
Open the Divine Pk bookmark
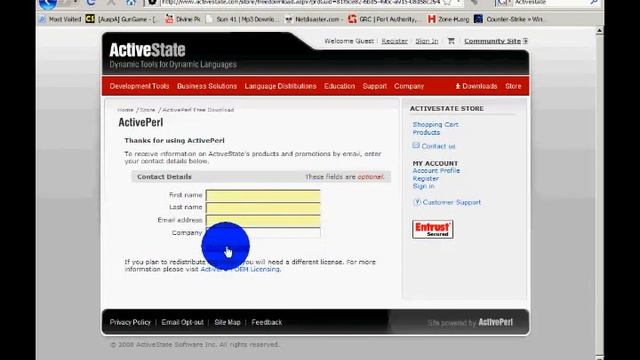183,19
